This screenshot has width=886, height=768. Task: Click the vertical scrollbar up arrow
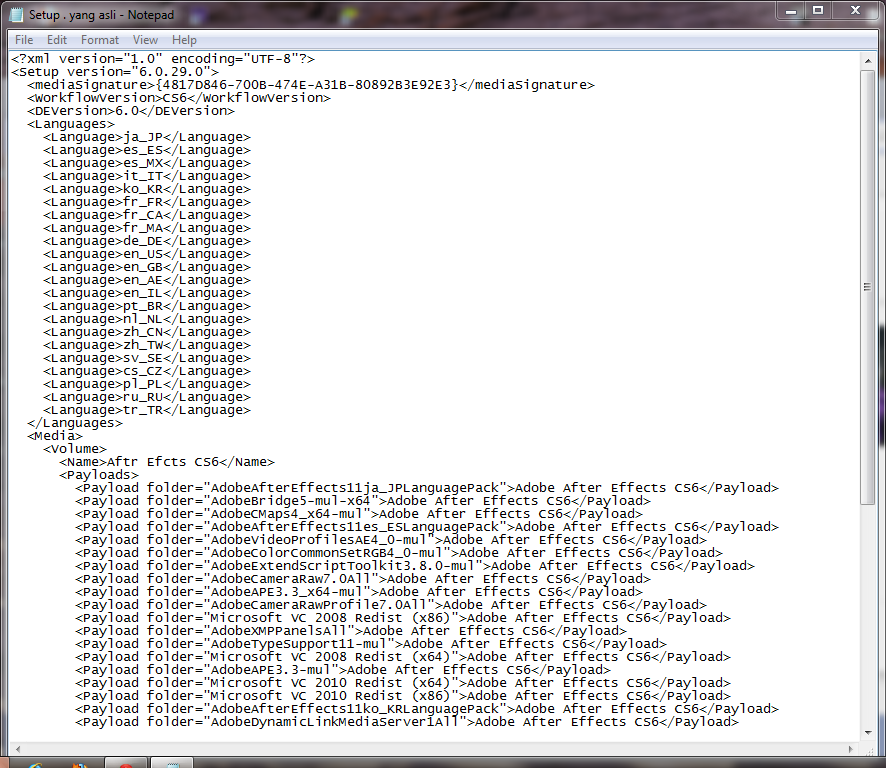click(x=868, y=60)
